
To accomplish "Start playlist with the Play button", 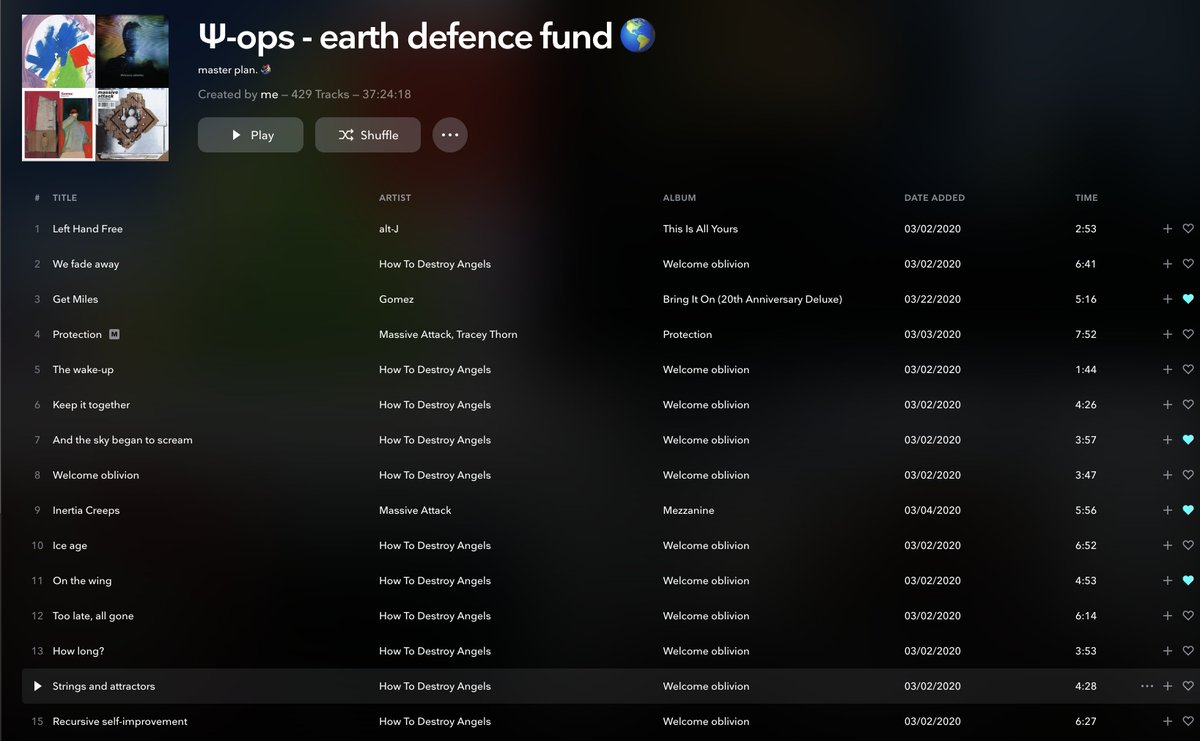I will point(250,135).
